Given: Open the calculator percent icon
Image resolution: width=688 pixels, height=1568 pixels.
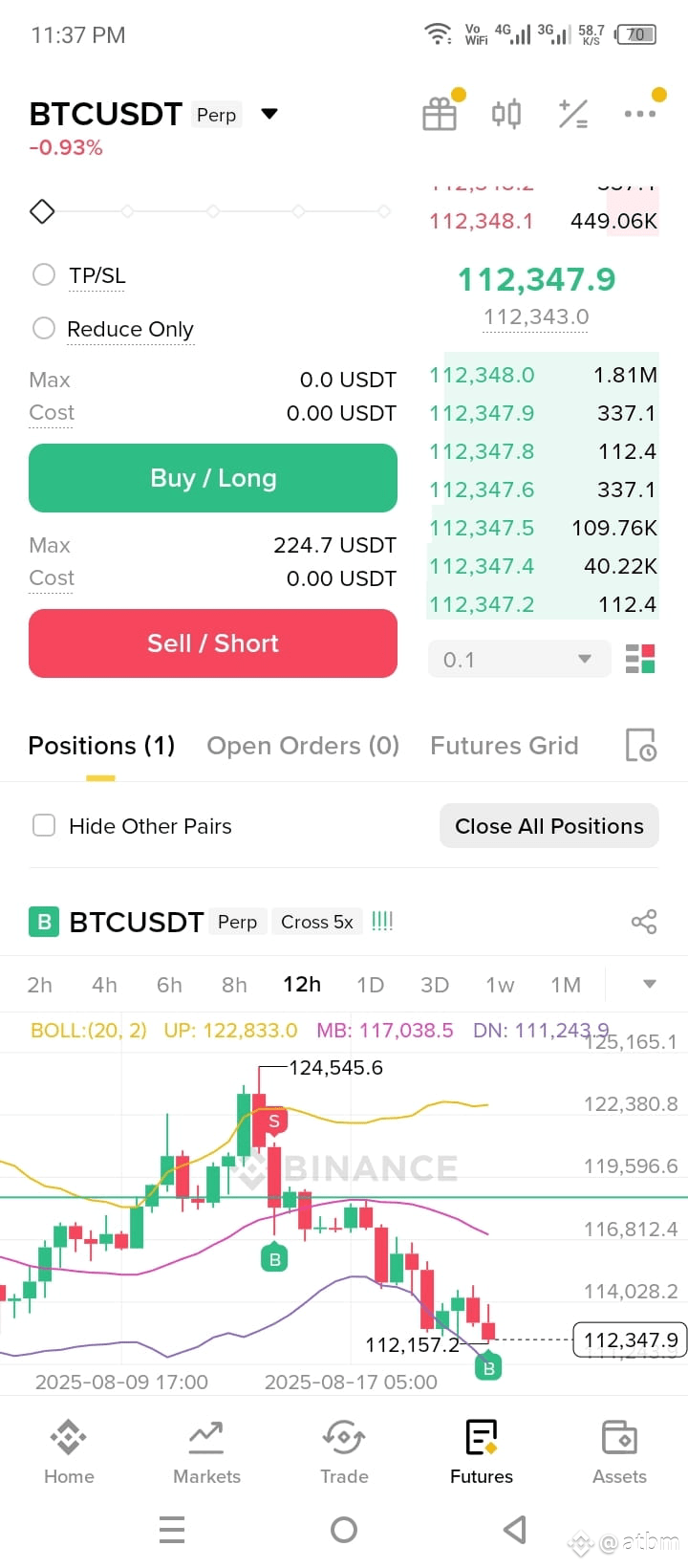Looking at the screenshot, I should 573,114.
